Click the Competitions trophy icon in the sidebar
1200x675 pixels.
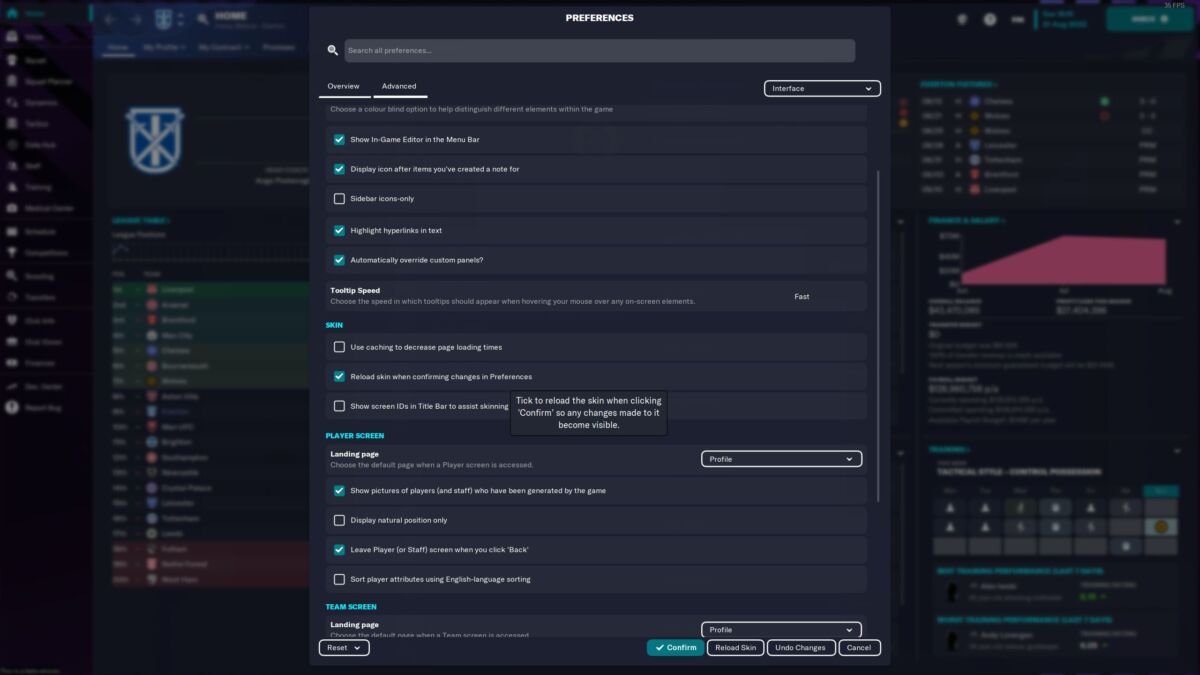point(11,253)
